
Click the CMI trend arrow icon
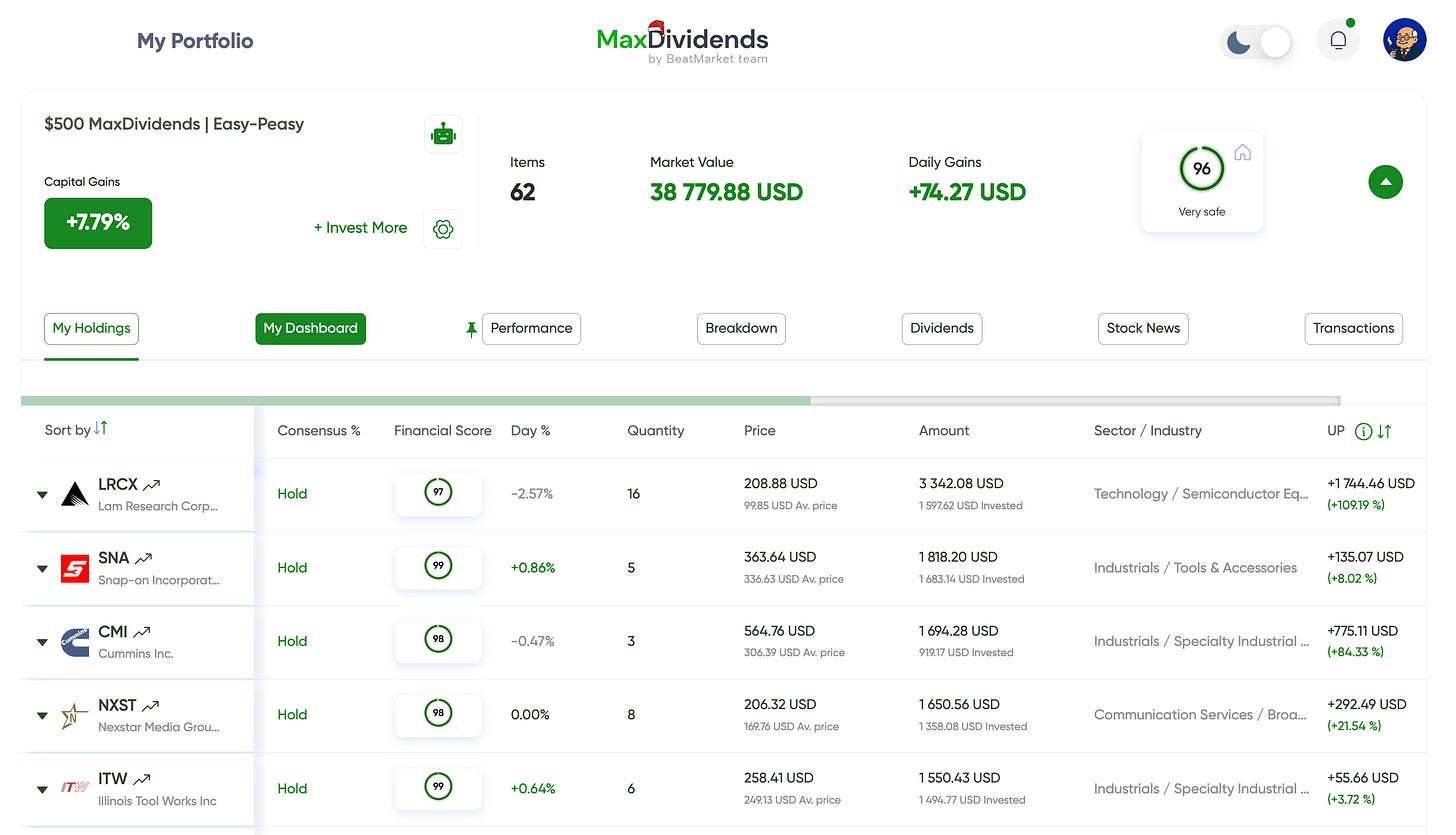pos(142,632)
